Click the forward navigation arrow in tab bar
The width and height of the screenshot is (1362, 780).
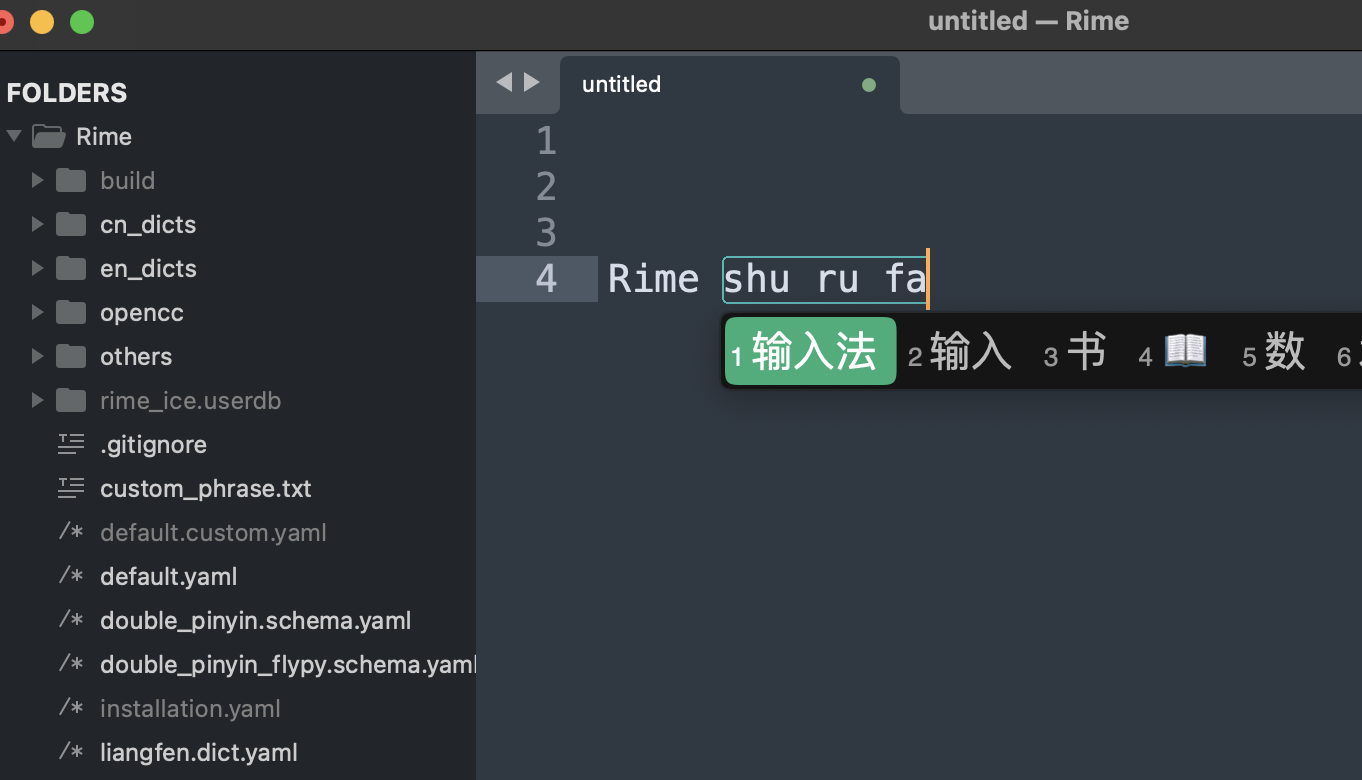532,82
